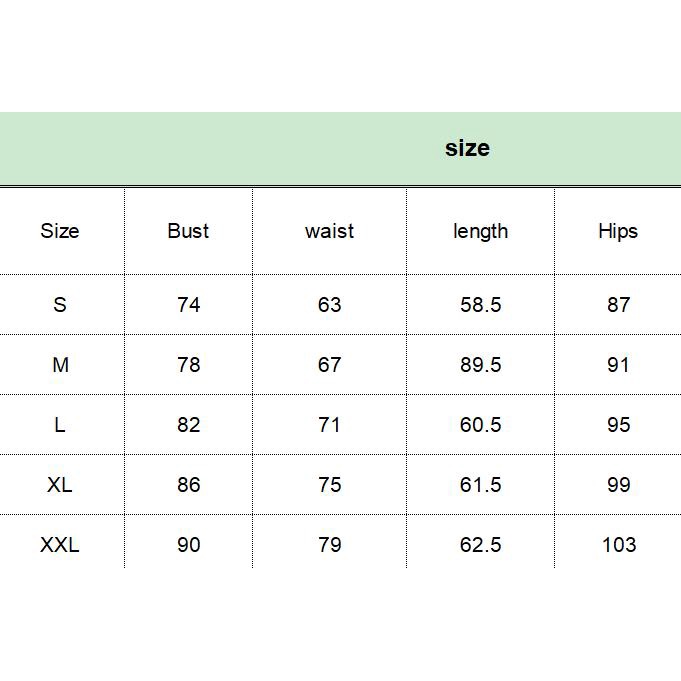Select the hips value 95 cell

[x=618, y=425]
